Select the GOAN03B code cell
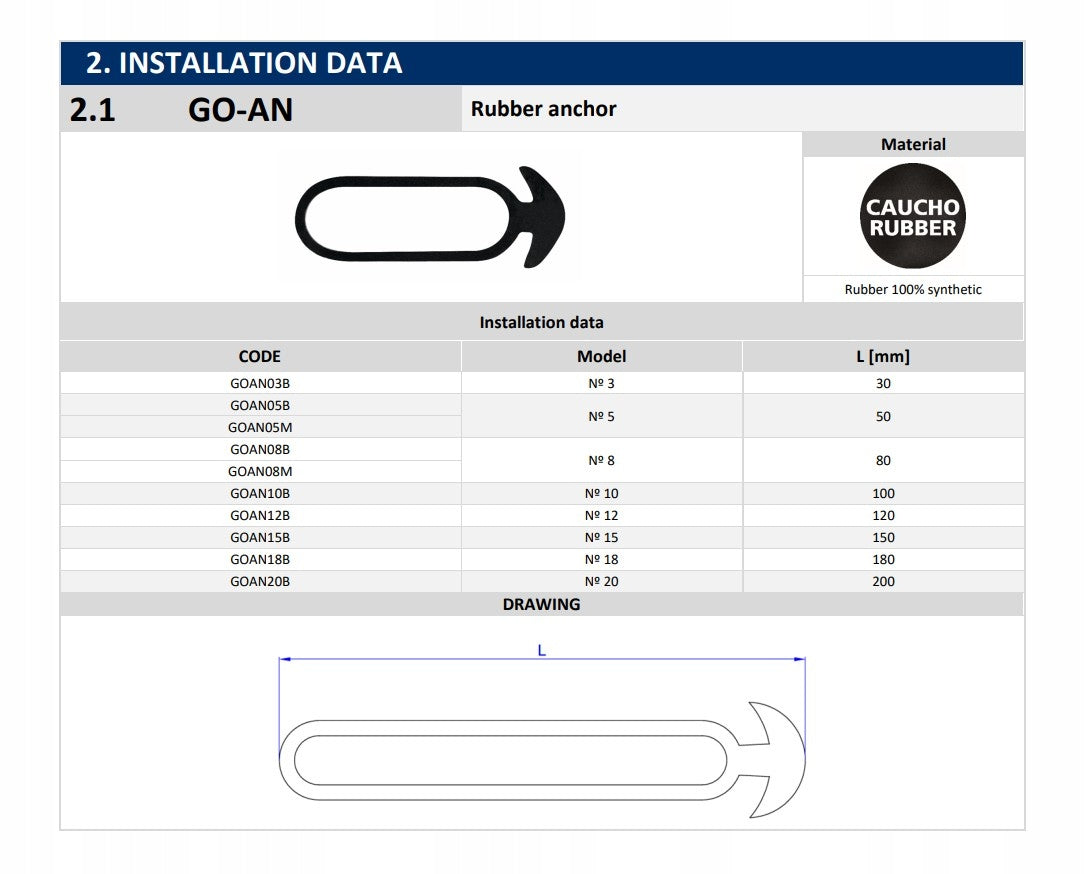The width and height of the screenshot is (1085, 874). click(260, 383)
